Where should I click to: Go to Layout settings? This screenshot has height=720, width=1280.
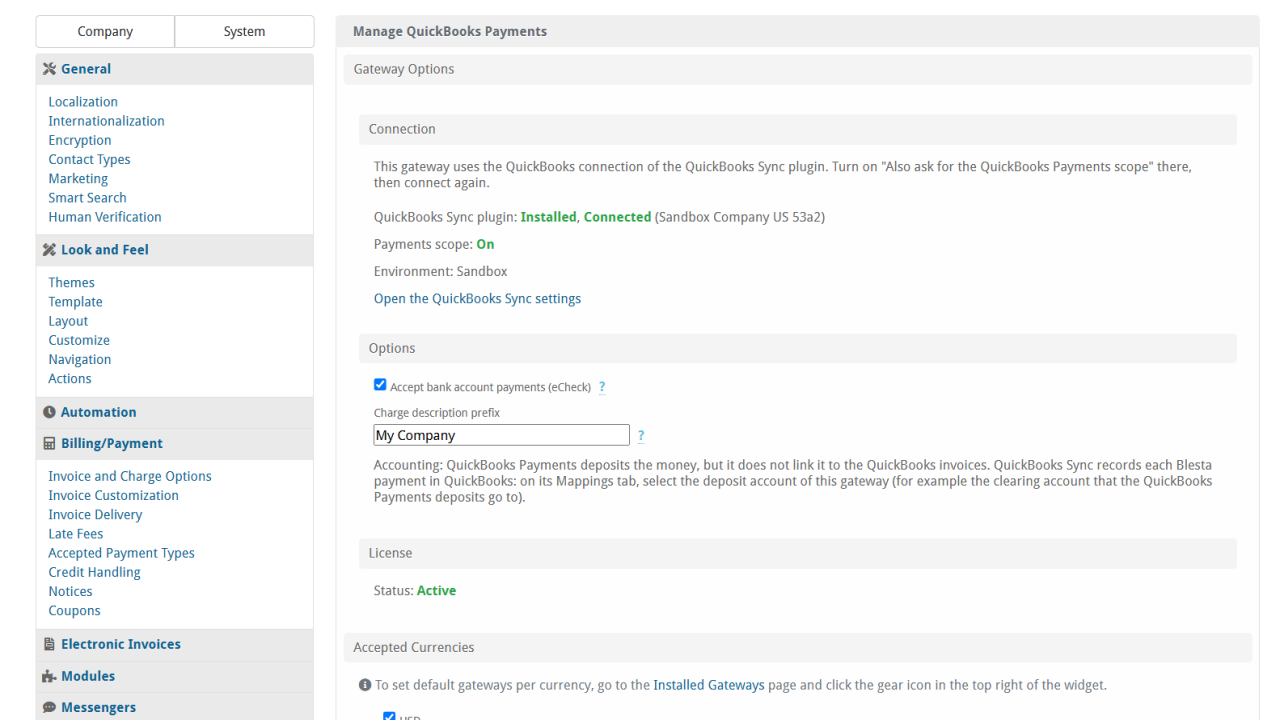[68, 321]
